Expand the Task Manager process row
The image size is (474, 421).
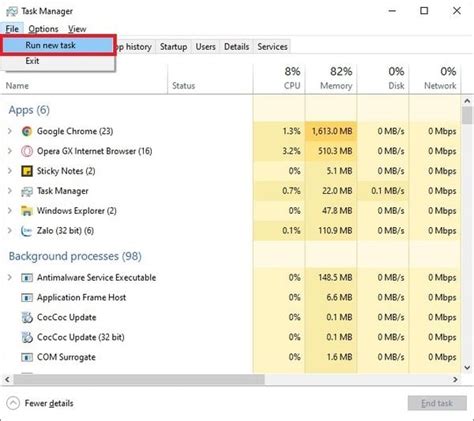pos(10,191)
